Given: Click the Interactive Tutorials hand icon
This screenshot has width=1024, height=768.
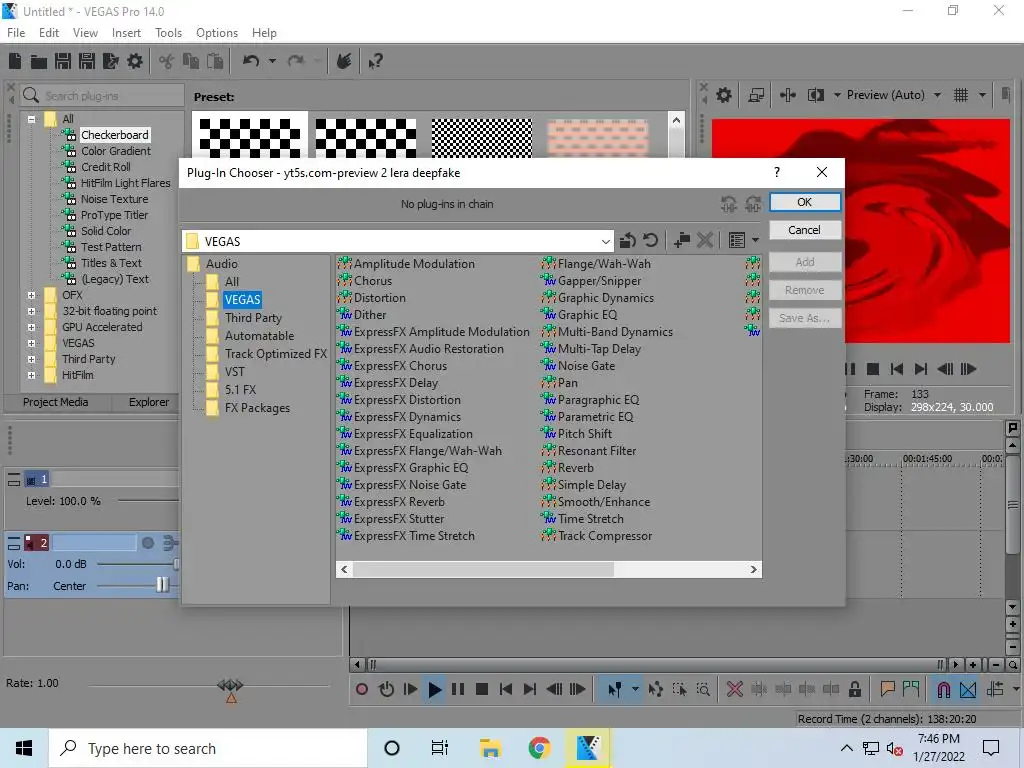Looking at the screenshot, I should click(344, 61).
